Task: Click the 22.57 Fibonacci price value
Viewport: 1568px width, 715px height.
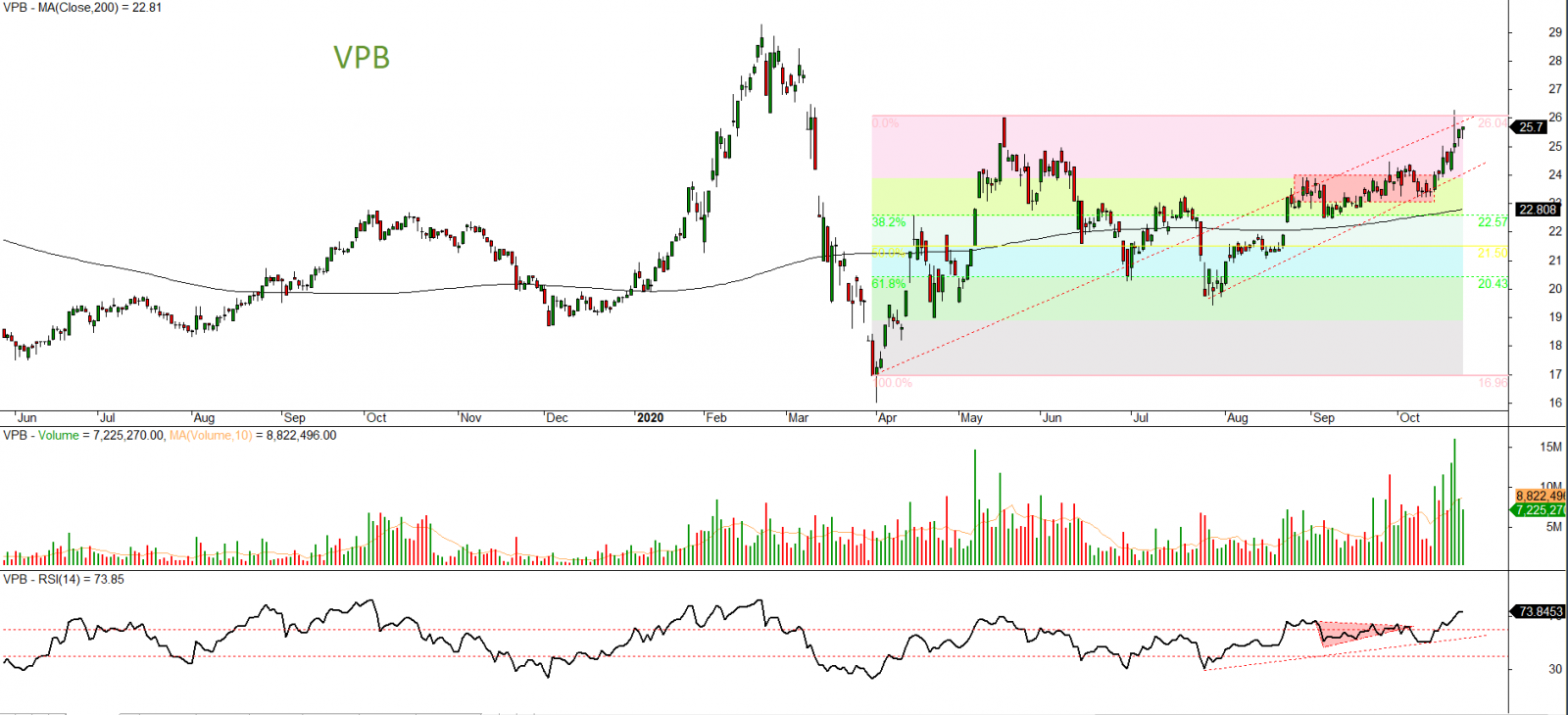Action: (x=1493, y=222)
